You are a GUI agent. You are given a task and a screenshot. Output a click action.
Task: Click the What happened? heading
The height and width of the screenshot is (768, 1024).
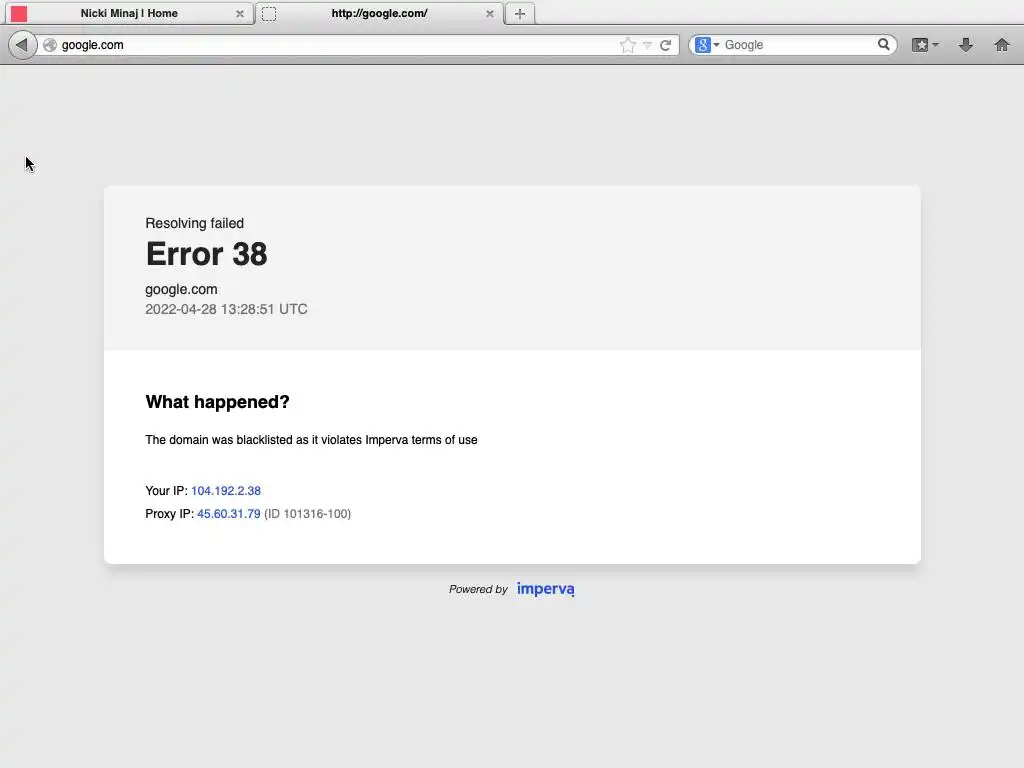[217, 402]
